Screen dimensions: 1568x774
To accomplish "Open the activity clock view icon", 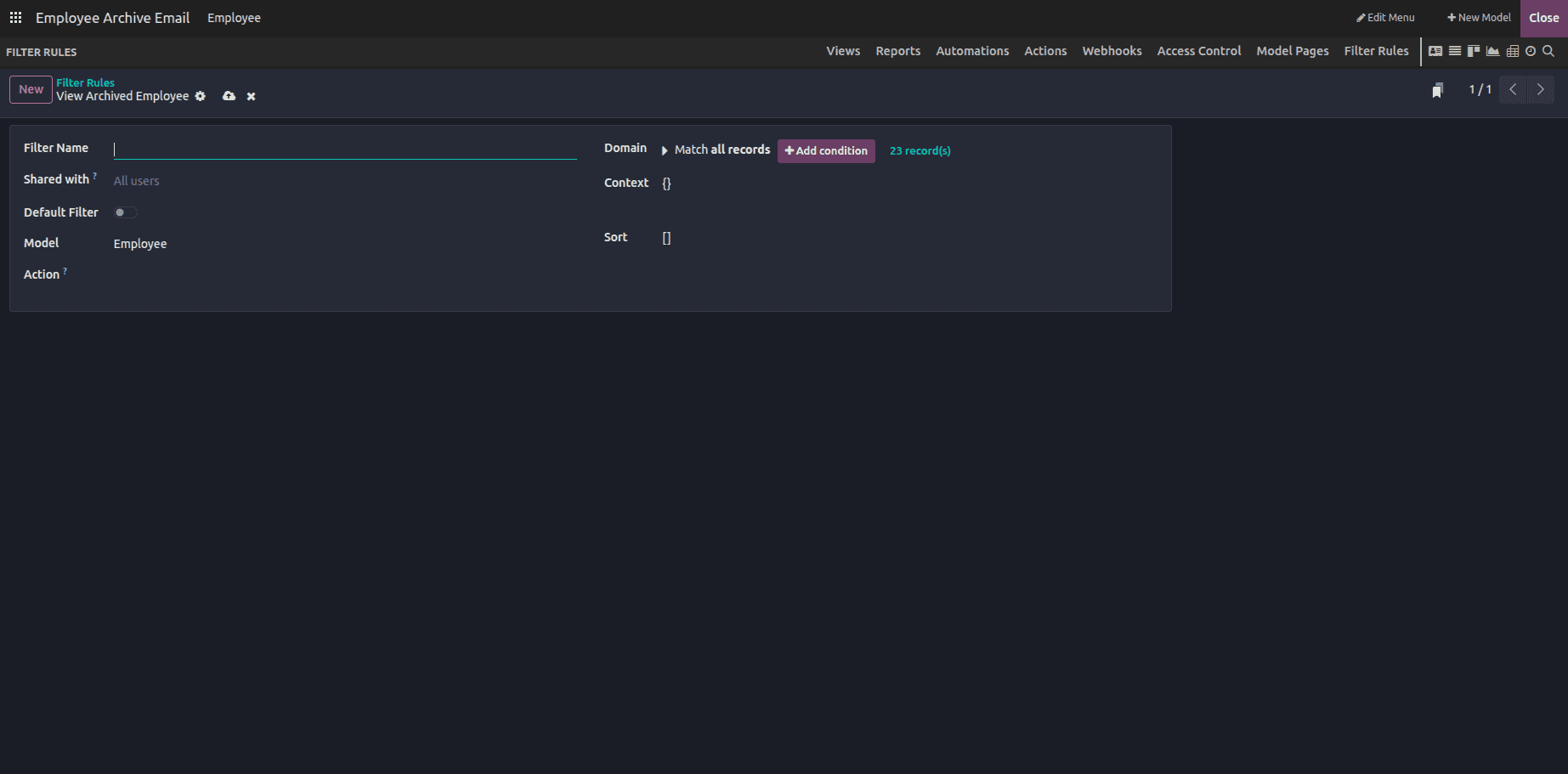I will 1531,51.
